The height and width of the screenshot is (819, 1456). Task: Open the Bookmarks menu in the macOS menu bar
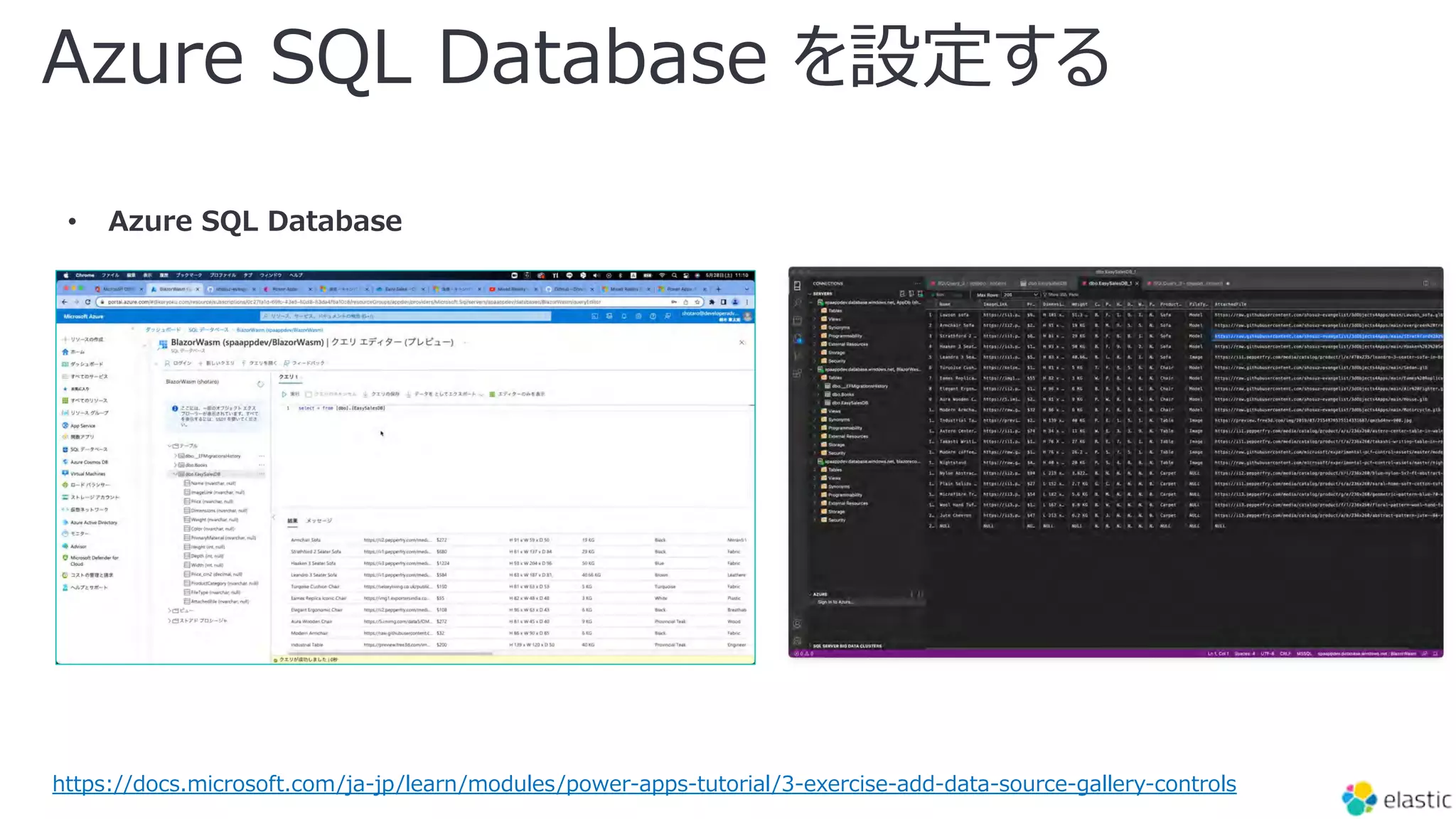189,275
